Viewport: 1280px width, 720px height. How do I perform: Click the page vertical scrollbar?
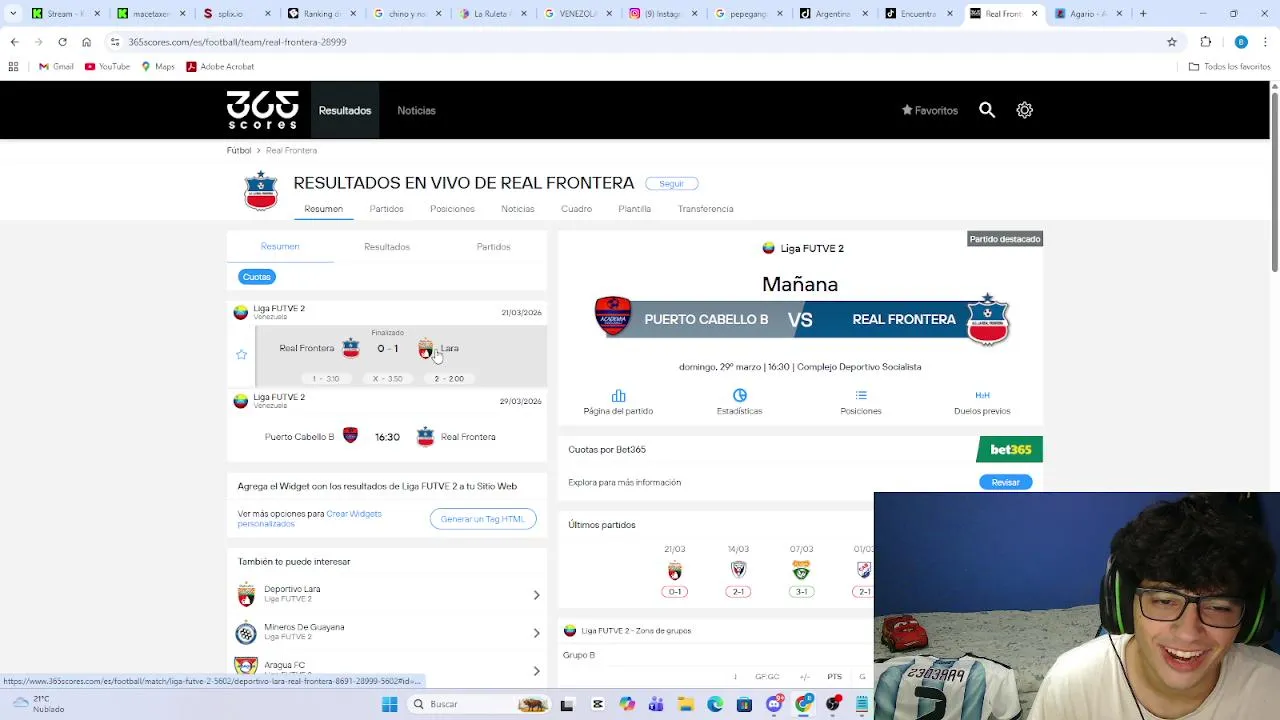click(1274, 180)
